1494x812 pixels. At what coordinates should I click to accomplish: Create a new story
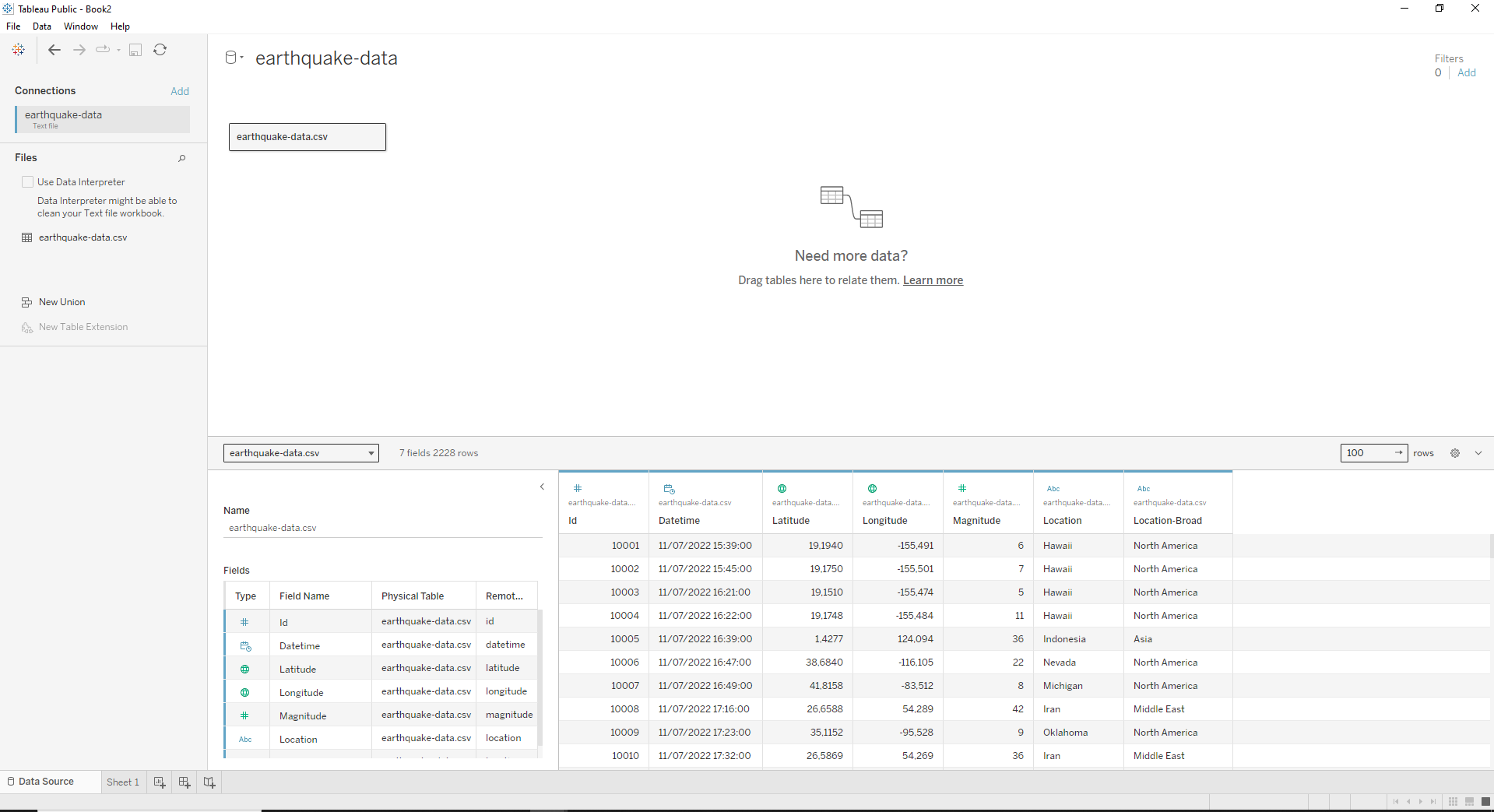click(x=209, y=782)
